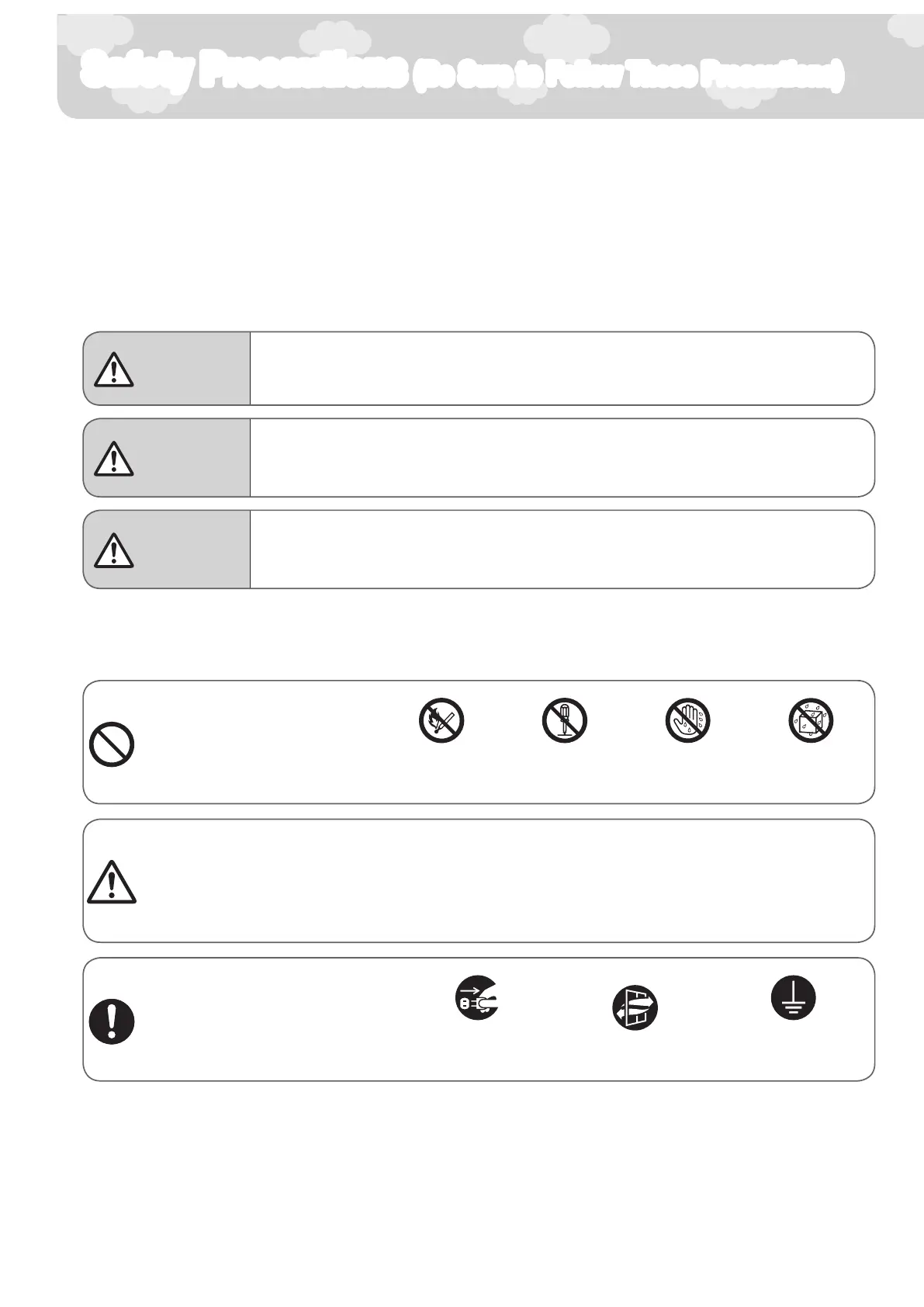Click the large general prohibition circle icon
This screenshot has width=924, height=1307.
coord(112,745)
